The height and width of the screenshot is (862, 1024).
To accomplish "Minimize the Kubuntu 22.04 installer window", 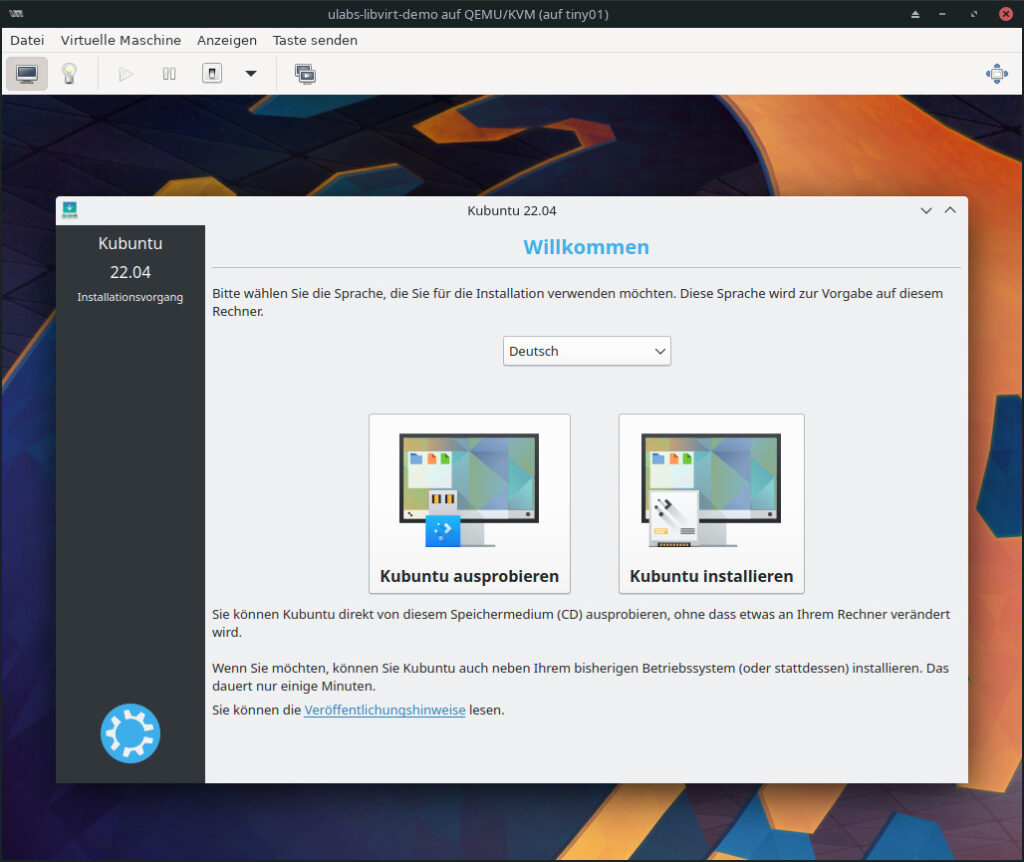I will 926,210.
